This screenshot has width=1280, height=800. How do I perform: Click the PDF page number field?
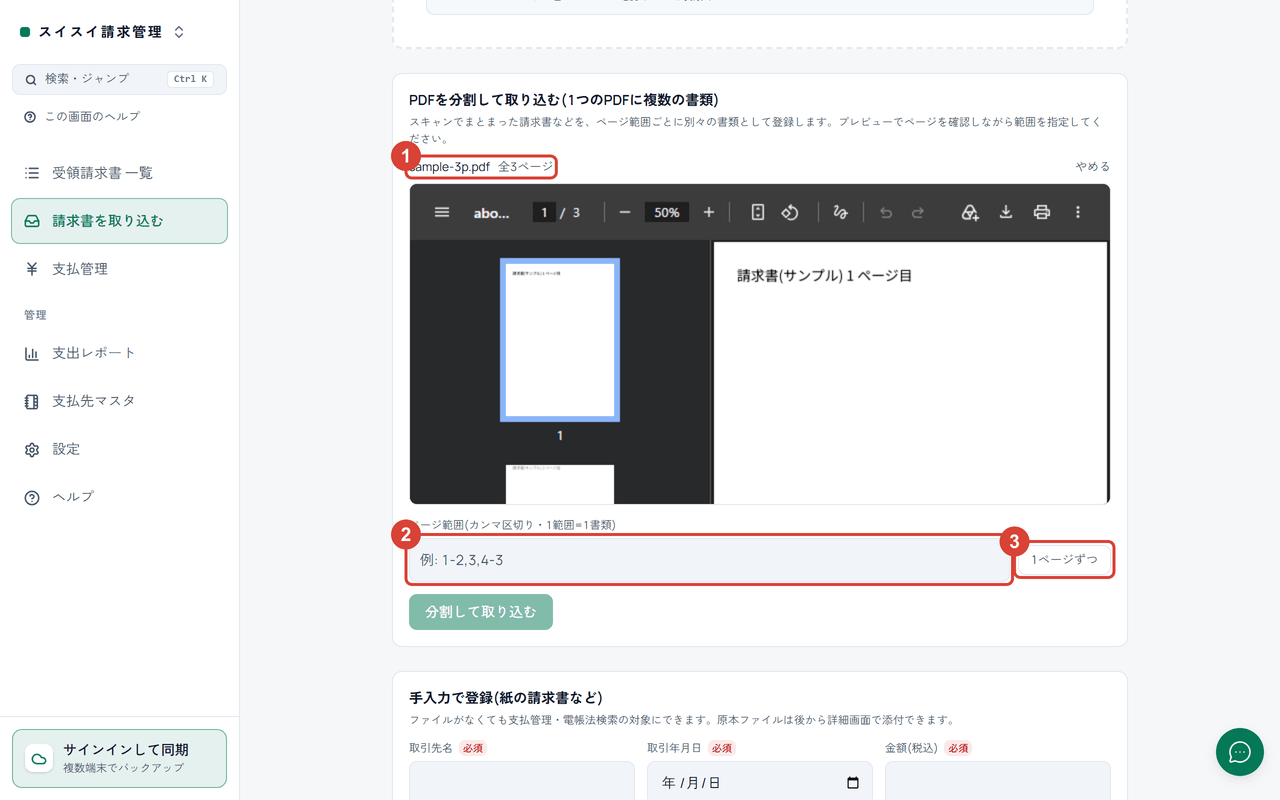(x=544, y=212)
